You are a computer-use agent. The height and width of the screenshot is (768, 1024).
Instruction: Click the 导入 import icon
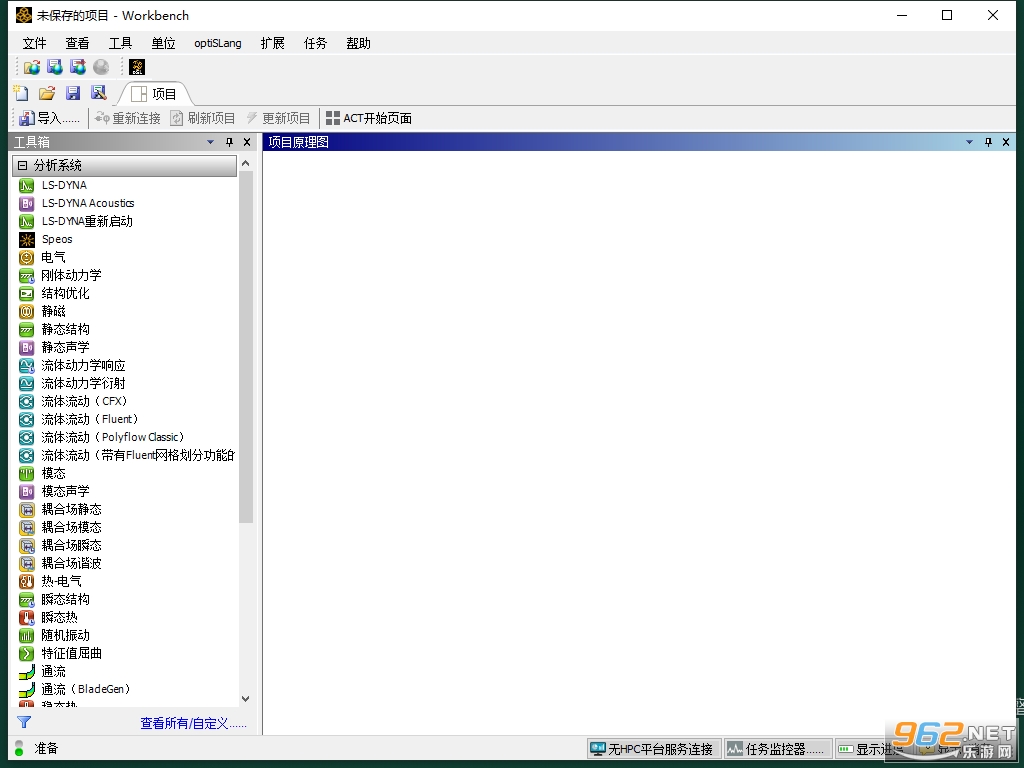[27, 118]
